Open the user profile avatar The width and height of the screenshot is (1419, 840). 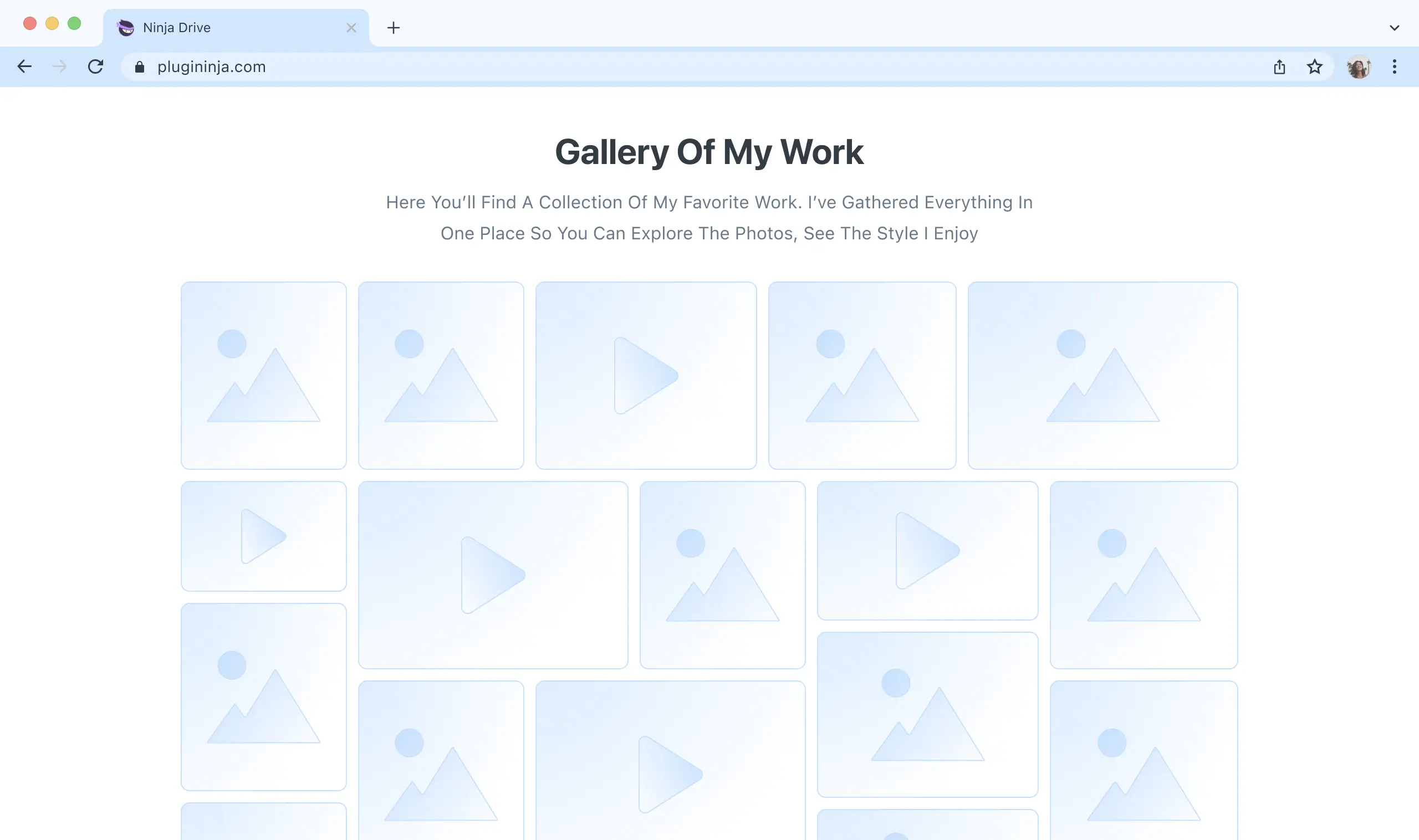click(1359, 67)
